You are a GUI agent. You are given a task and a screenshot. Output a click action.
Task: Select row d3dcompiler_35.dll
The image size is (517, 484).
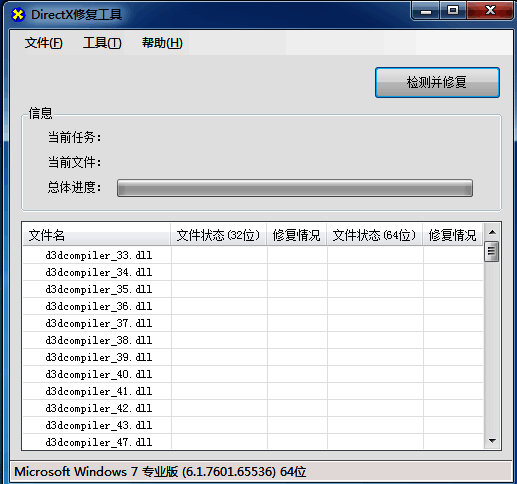(253, 289)
